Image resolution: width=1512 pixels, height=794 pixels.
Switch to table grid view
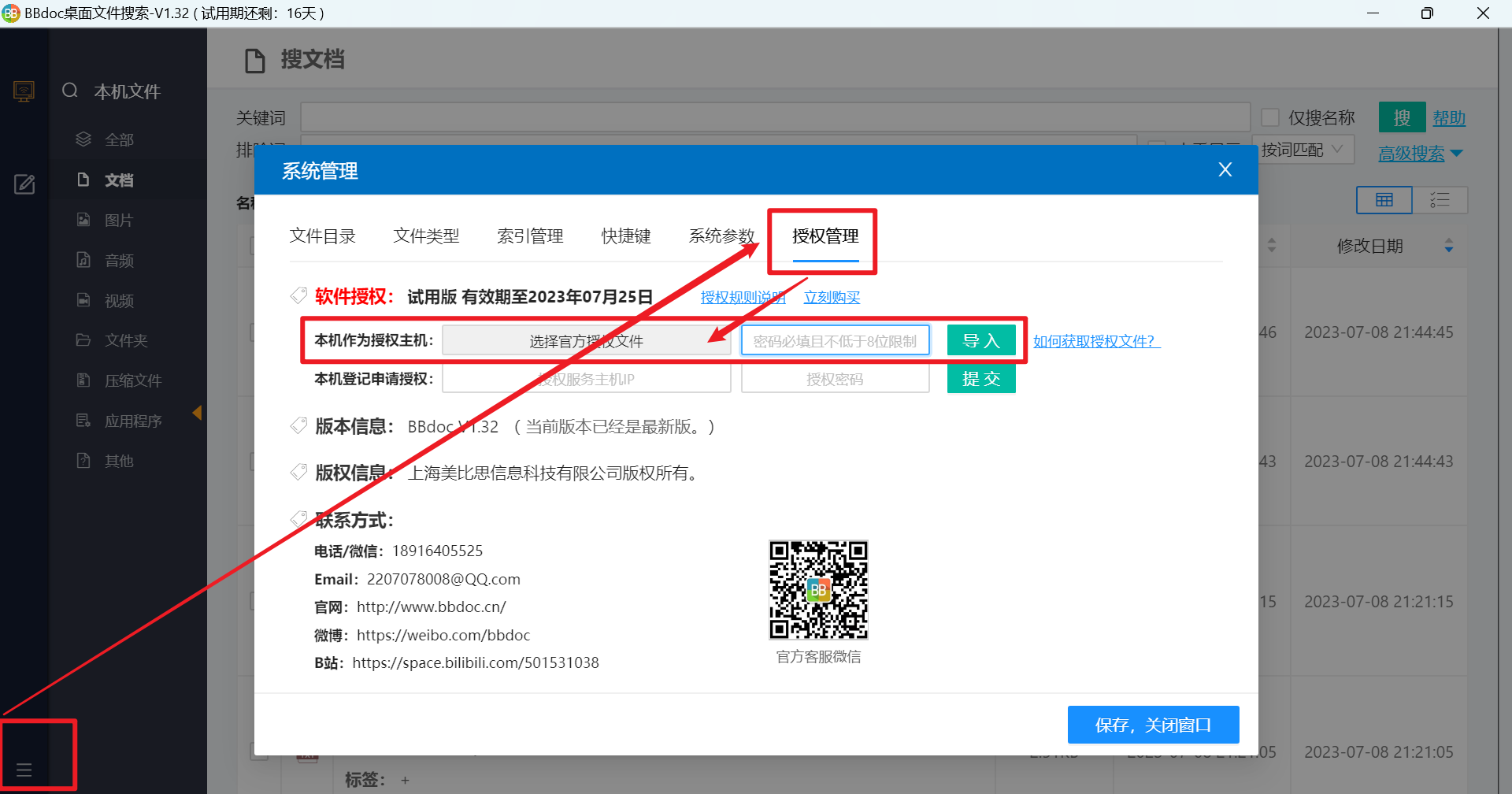click(1384, 200)
